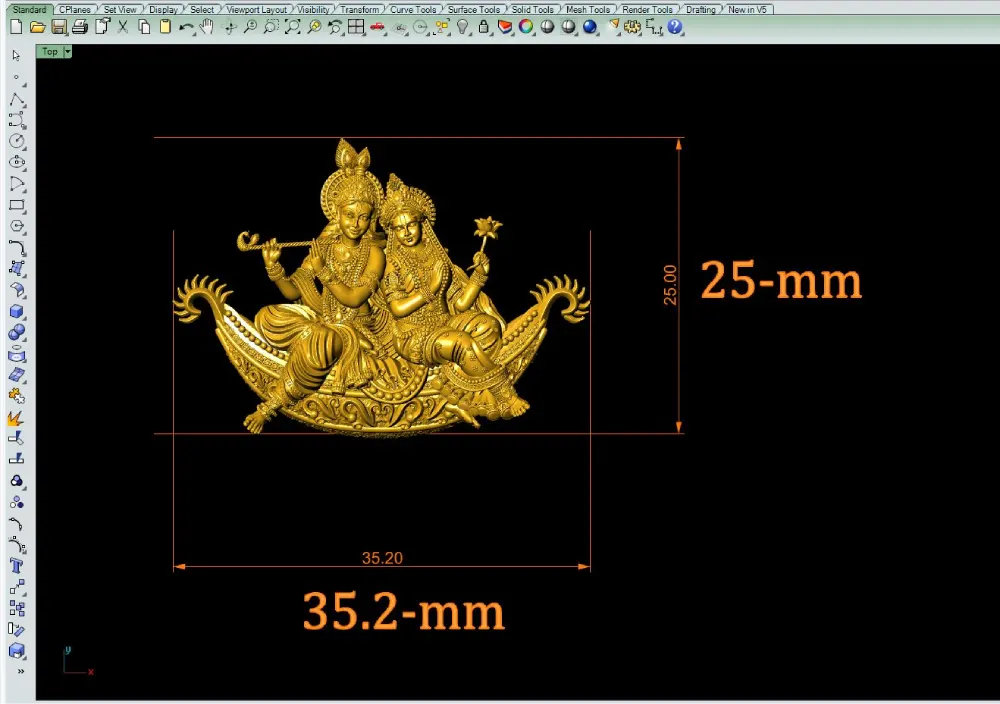Click the Paste clipboard icon
This screenshot has width=1000, height=704.
[165, 27]
